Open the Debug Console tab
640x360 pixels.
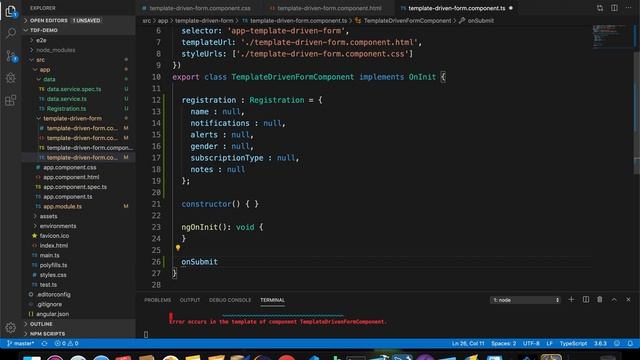[230, 300]
